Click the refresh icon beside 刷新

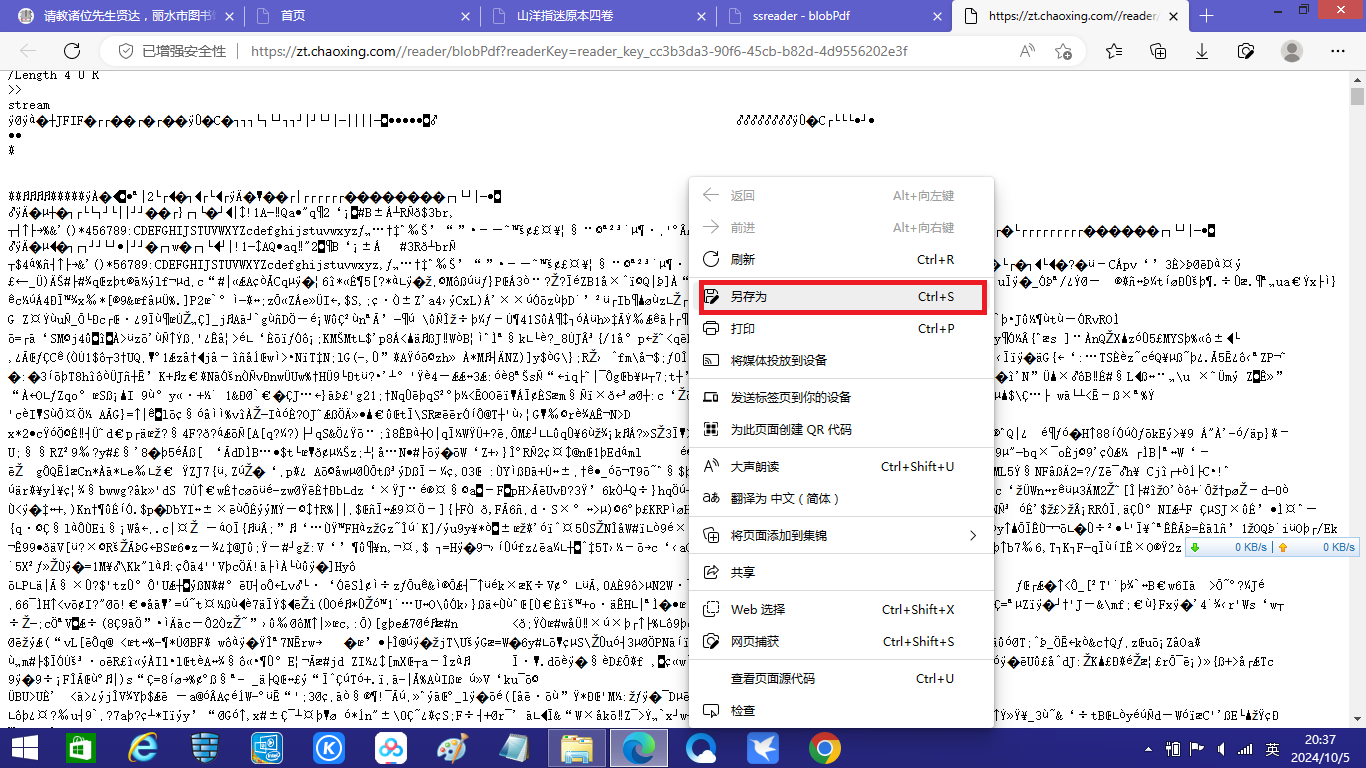[712, 260]
